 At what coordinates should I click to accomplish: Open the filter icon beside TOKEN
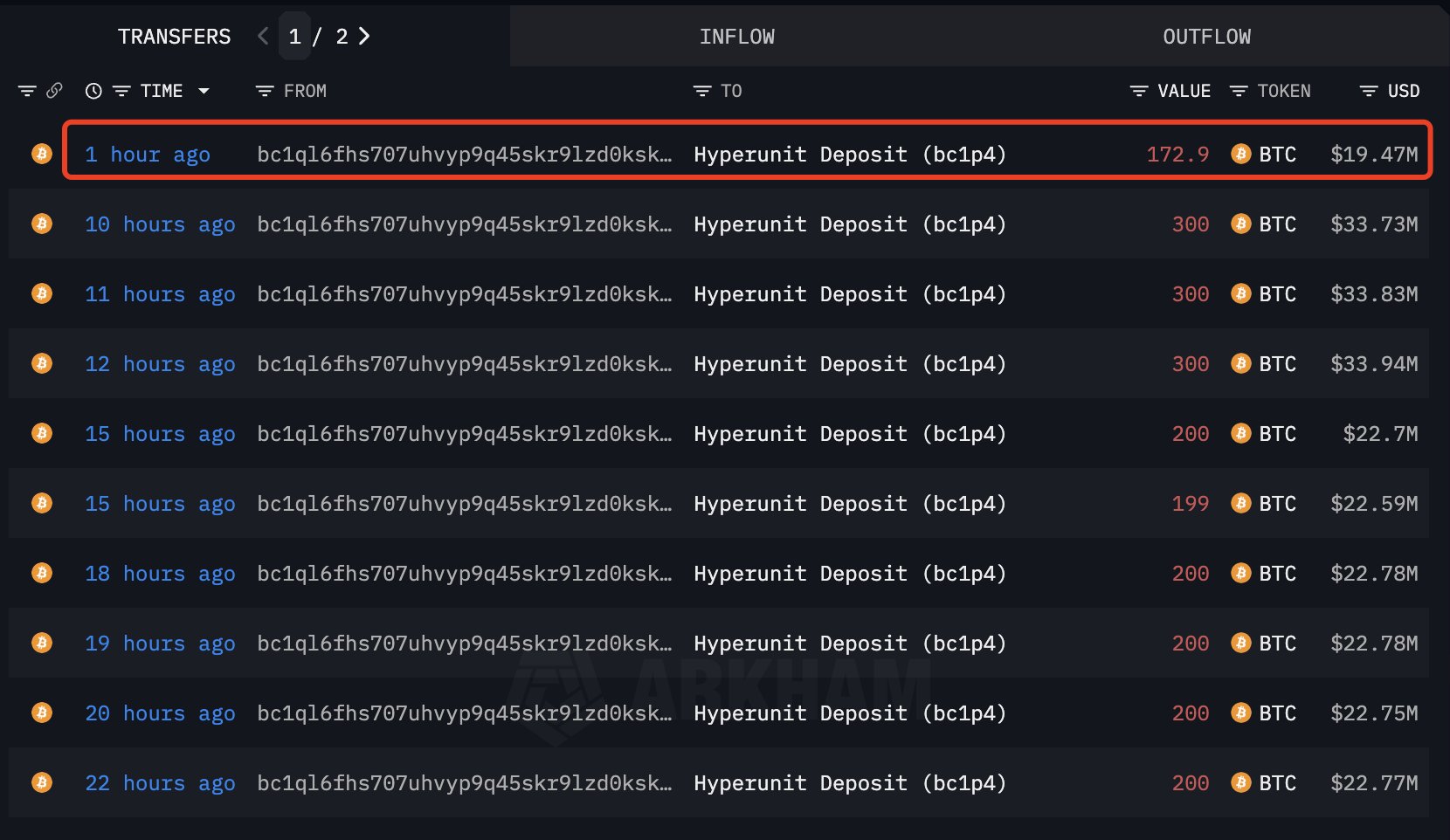pos(1239,91)
